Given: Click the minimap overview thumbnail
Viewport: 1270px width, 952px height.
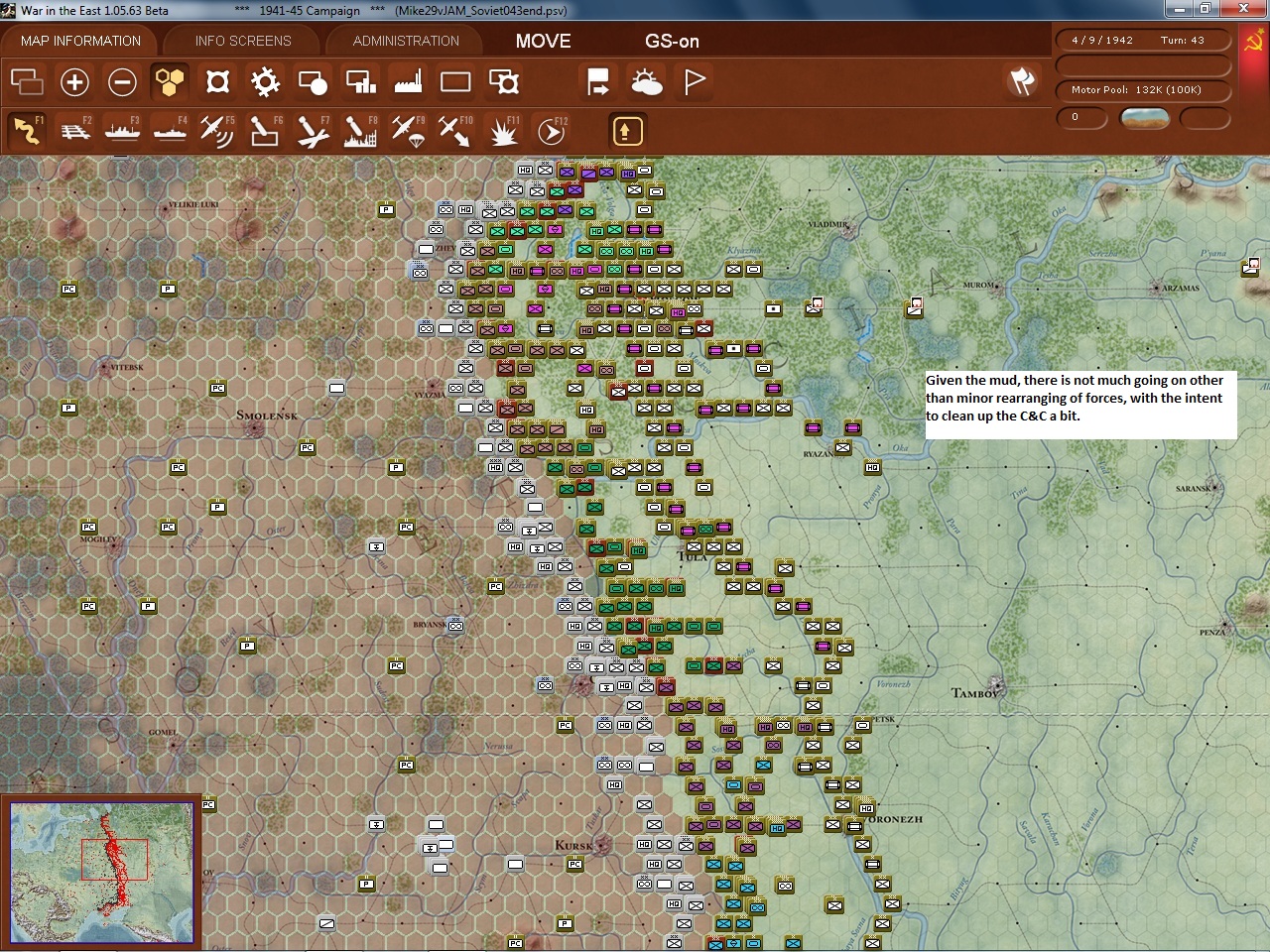Looking at the screenshot, I should click(101, 872).
